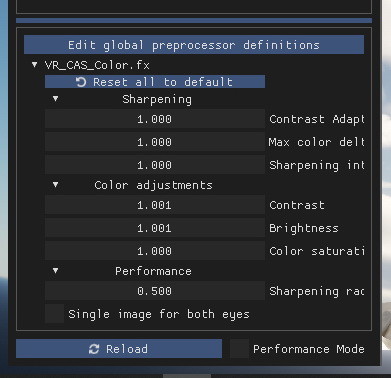The height and width of the screenshot is (378, 391).
Task: Open Edit global preprocessor definitions
Action: tap(194, 45)
